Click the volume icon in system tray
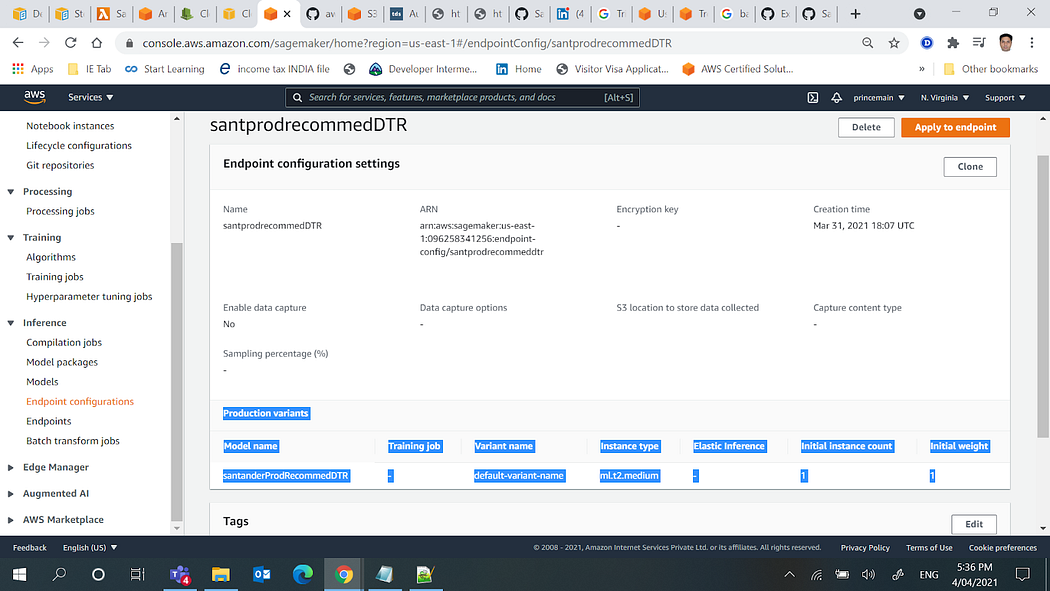Screen dimensions: 1050x591 pos(869,574)
